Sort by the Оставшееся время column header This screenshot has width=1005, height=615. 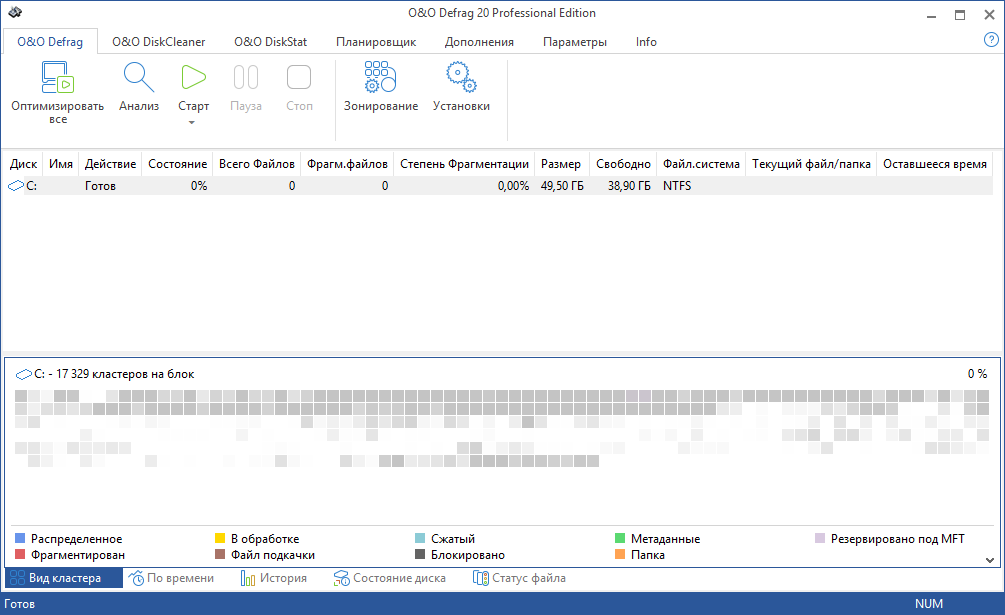click(x=934, y=164)
